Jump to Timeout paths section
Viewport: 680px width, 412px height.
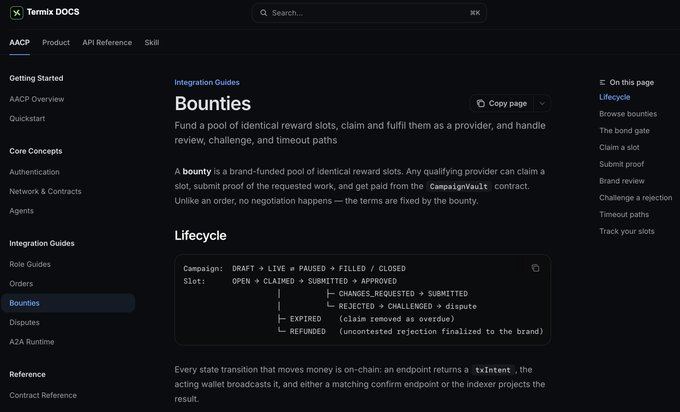624,215
